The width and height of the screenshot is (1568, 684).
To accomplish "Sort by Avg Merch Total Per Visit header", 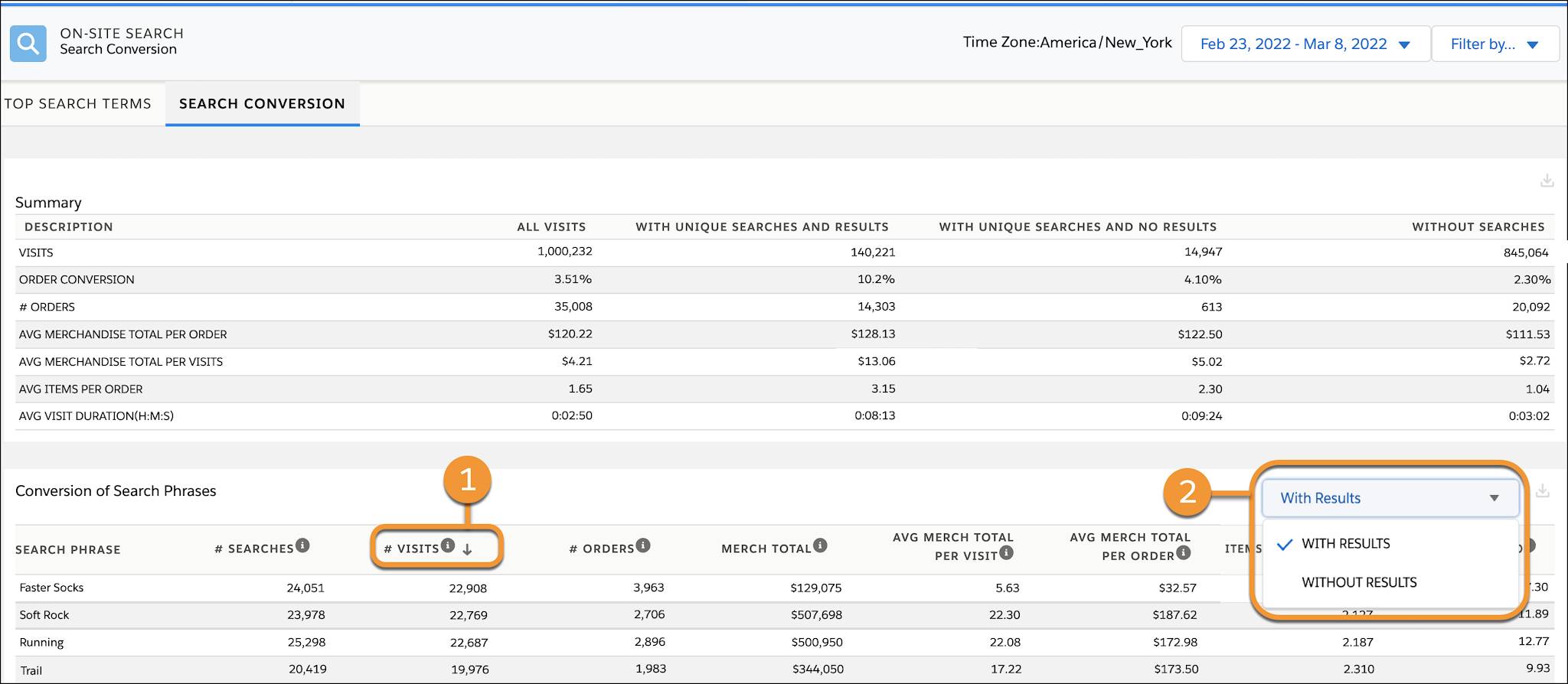I will coord(952,546).
